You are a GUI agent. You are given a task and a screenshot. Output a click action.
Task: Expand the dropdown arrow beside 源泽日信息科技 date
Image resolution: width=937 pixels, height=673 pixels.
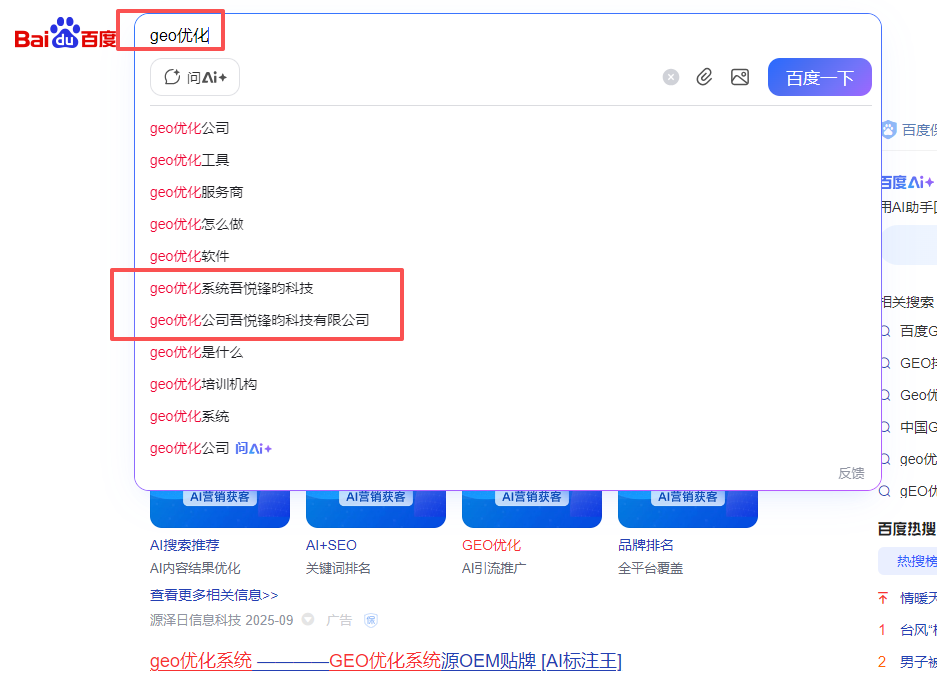[x=308, y=620]
